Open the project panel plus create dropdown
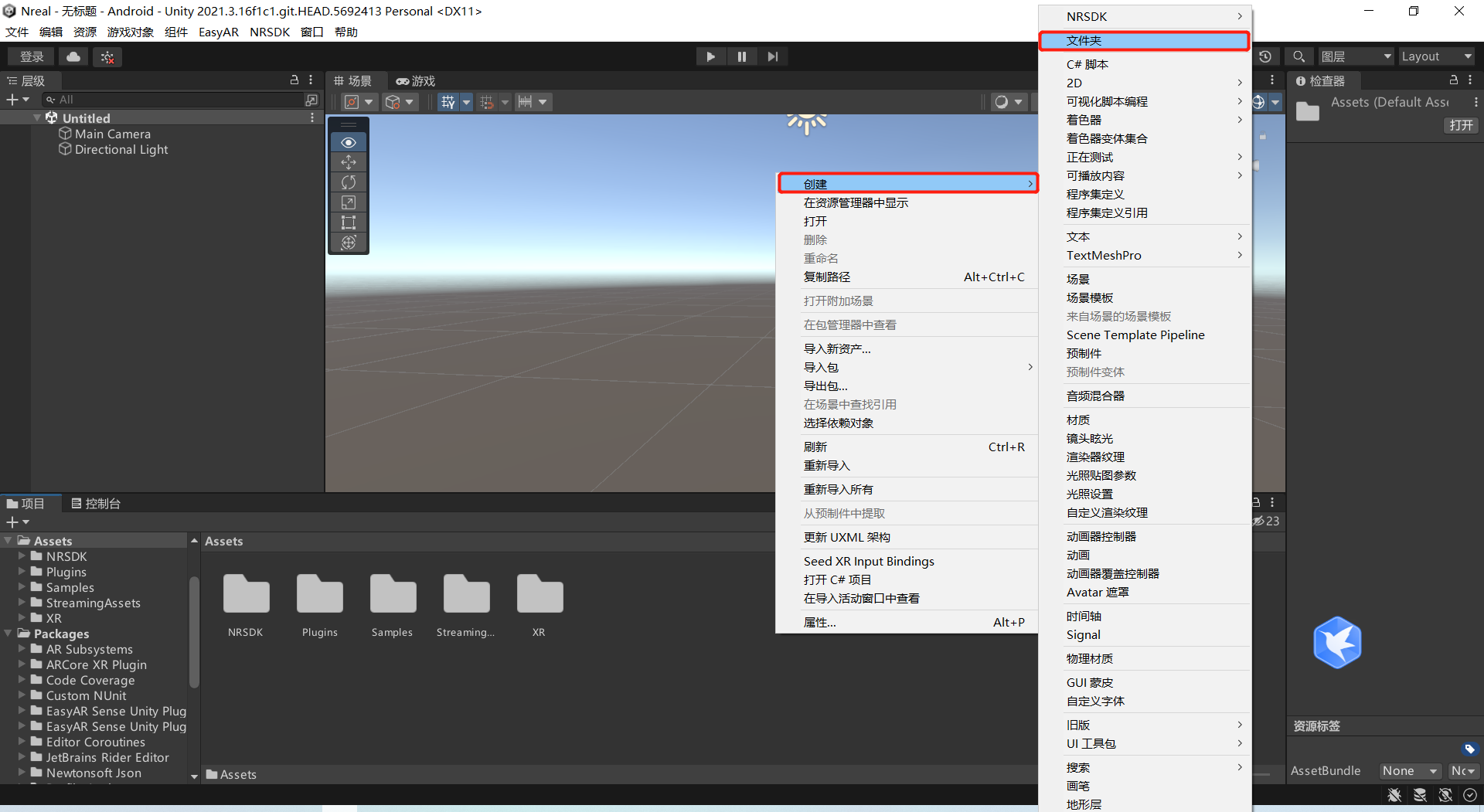Screen dimensions: 1484x812 pos(18,522)
